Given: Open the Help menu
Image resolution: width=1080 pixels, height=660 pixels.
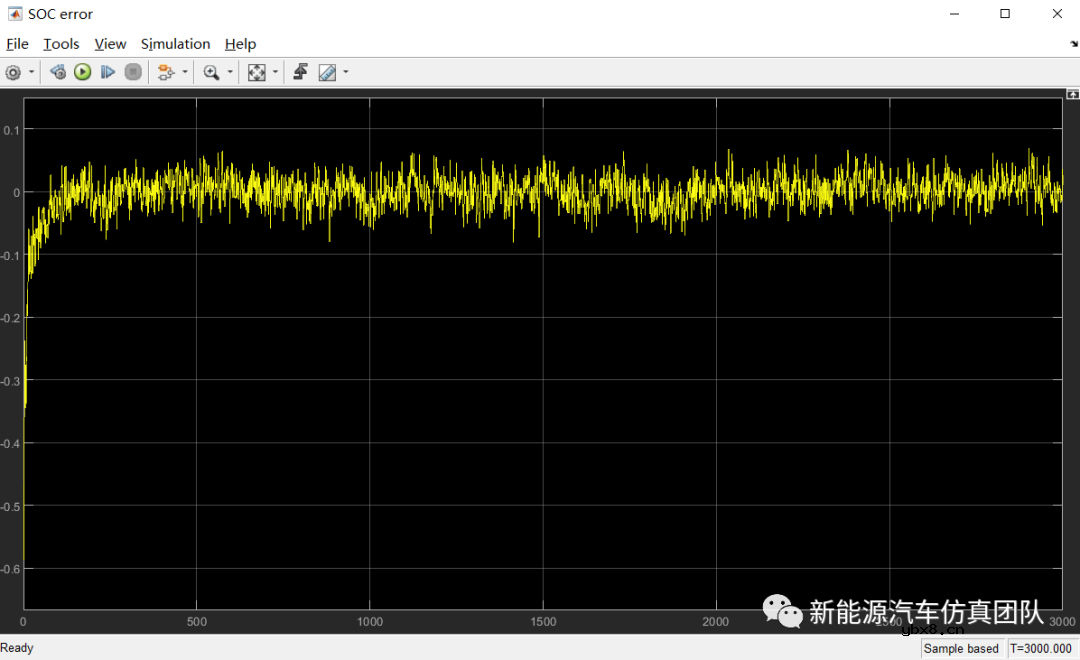Looking at the screenshot, I should tap(240, 44).
